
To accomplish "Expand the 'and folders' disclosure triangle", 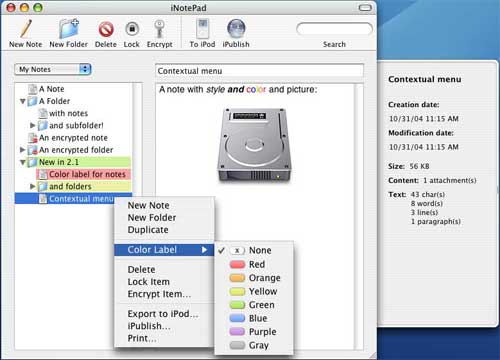I will pyautogui.click(x=33, y=186).
